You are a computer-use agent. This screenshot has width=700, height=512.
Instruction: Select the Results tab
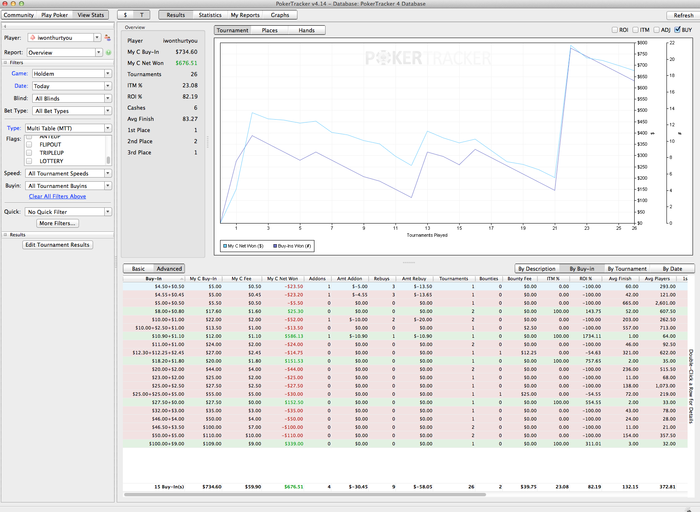tap(176, 15)
